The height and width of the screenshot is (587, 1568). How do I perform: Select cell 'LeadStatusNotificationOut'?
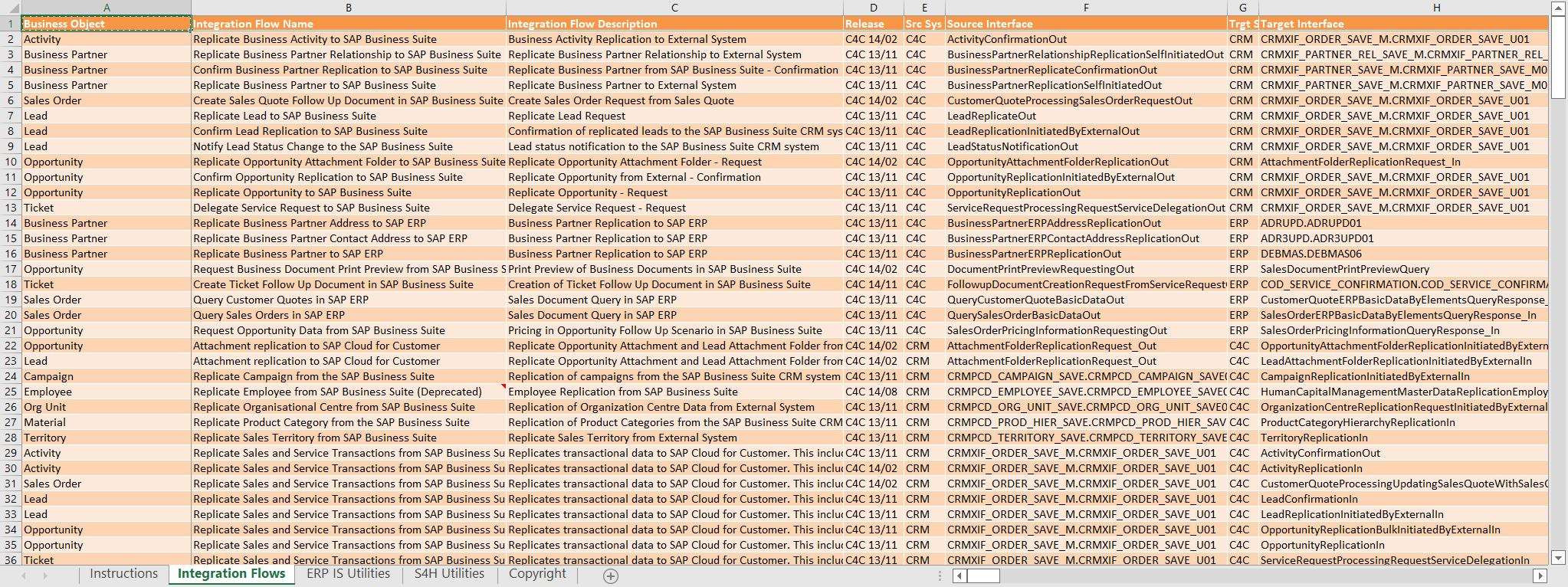click(x=1086, y=146)
